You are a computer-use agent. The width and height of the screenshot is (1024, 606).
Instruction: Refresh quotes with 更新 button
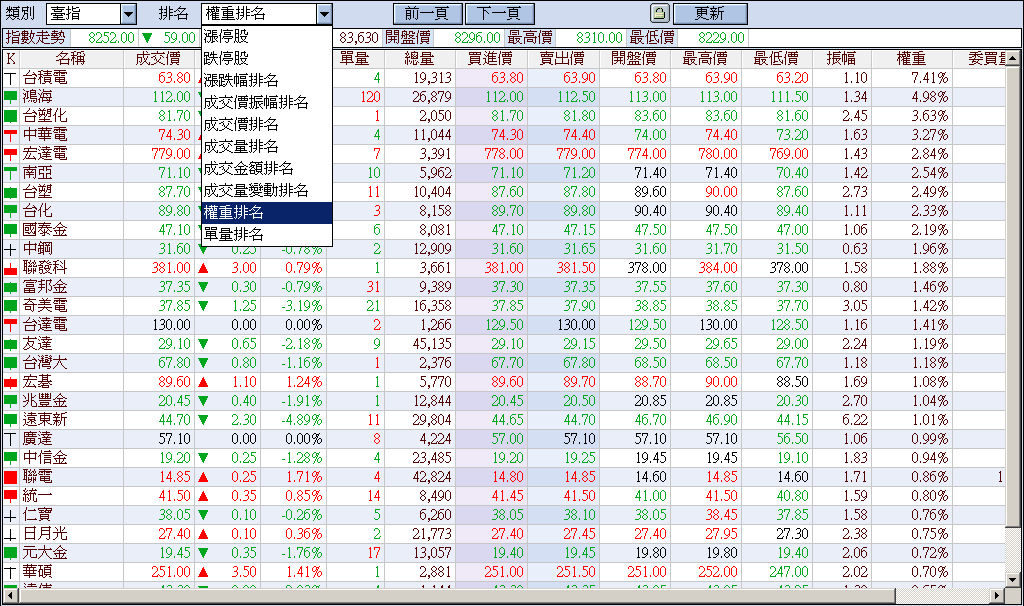pyautogui.click(x=710, y=14)
